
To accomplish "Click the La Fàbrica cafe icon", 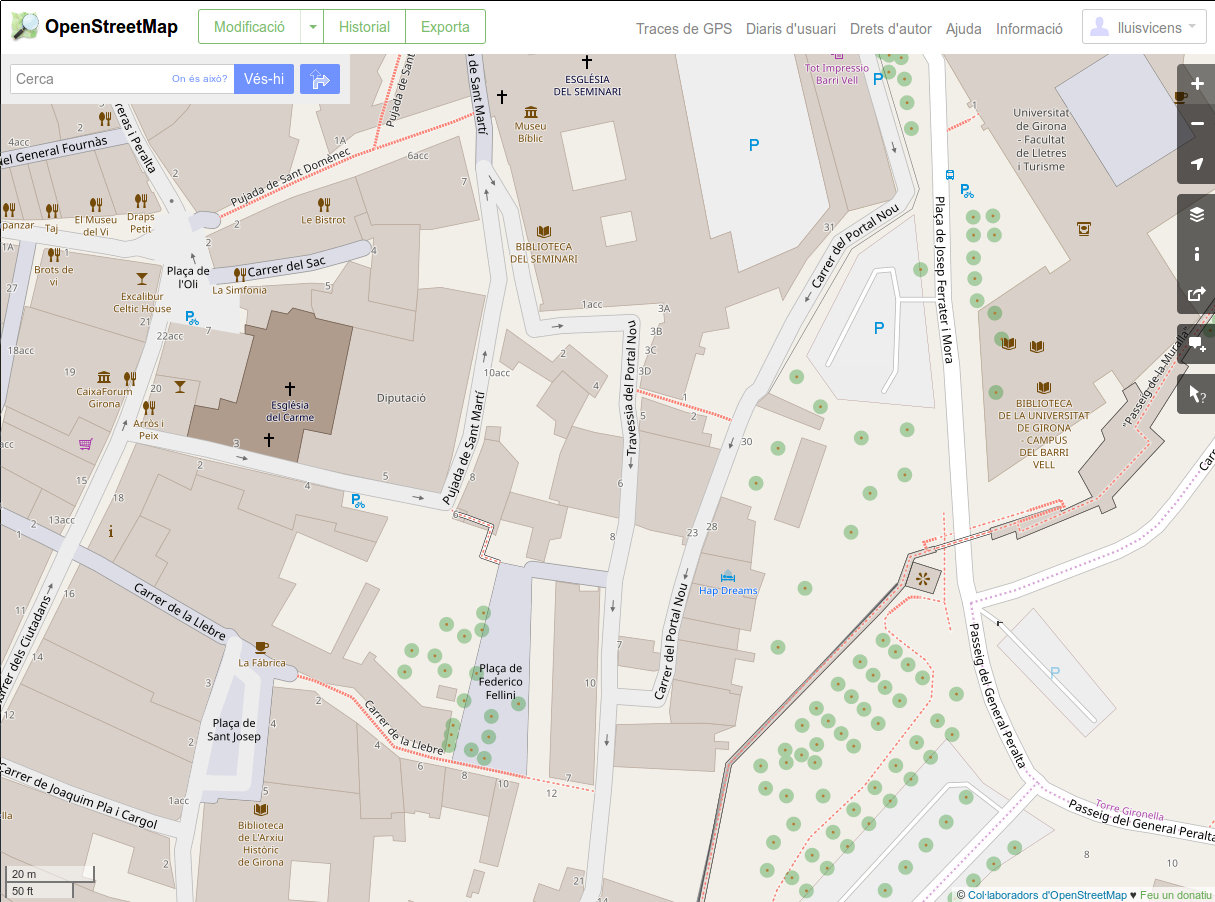I will 261,647.
